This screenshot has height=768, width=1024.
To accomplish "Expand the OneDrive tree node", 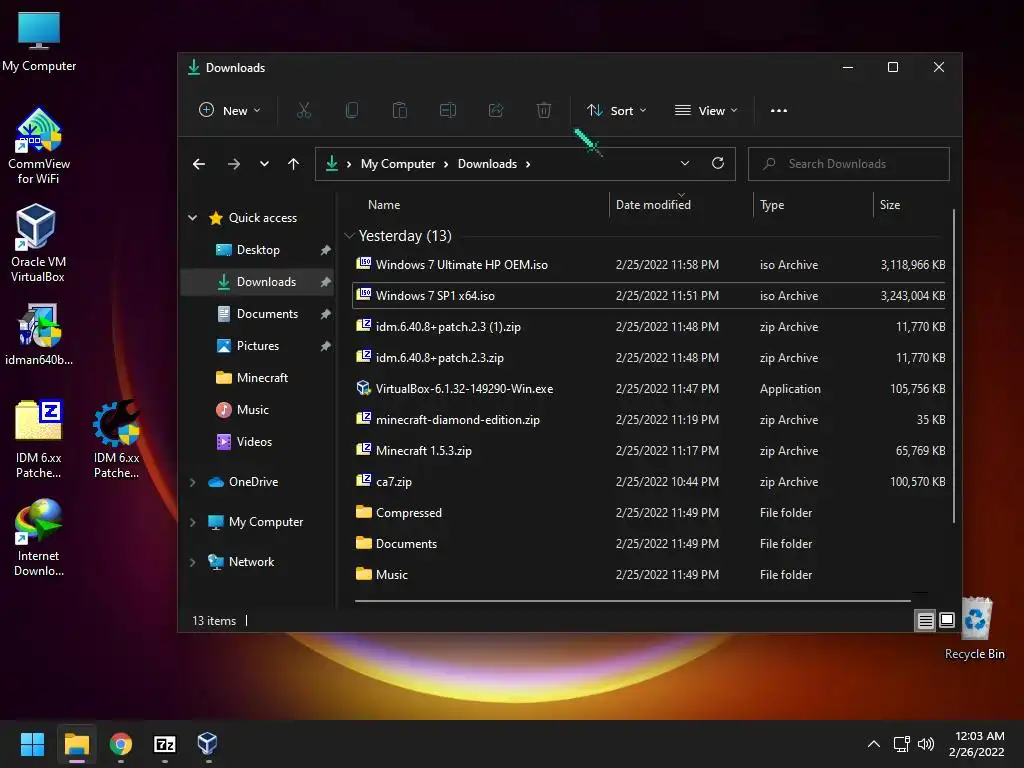I will point(193,482).
